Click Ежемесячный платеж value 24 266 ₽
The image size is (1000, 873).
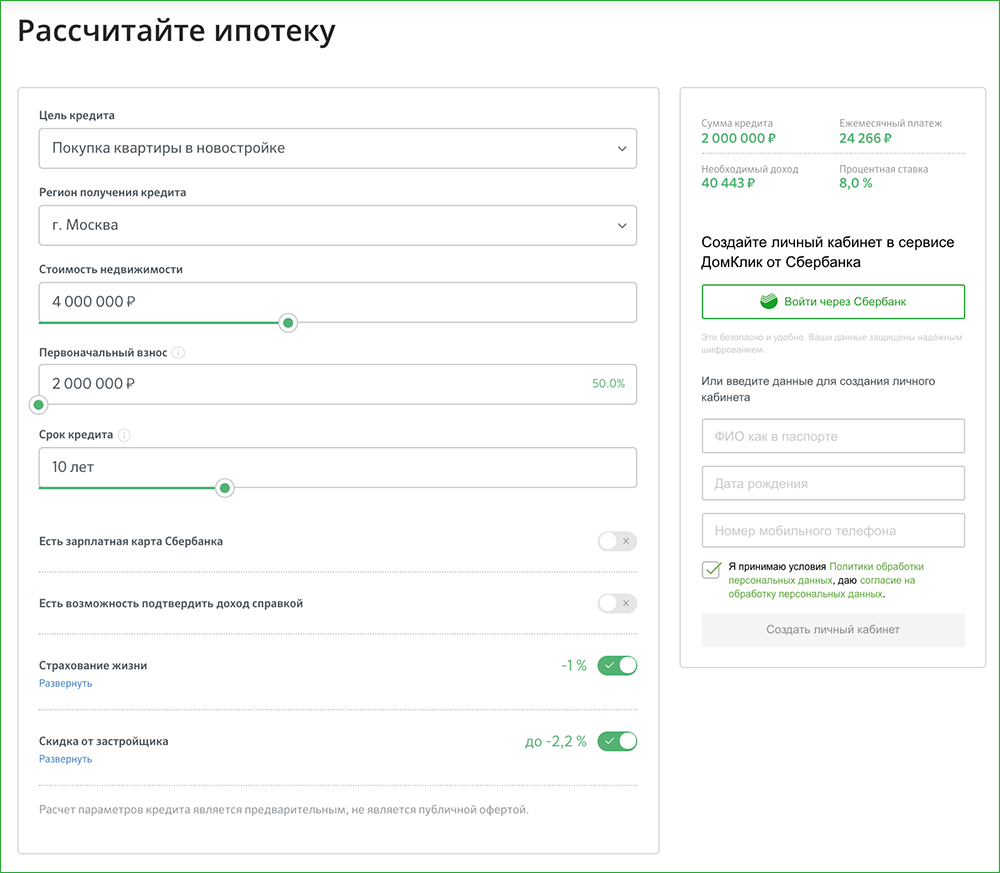[x=865, y=138]
